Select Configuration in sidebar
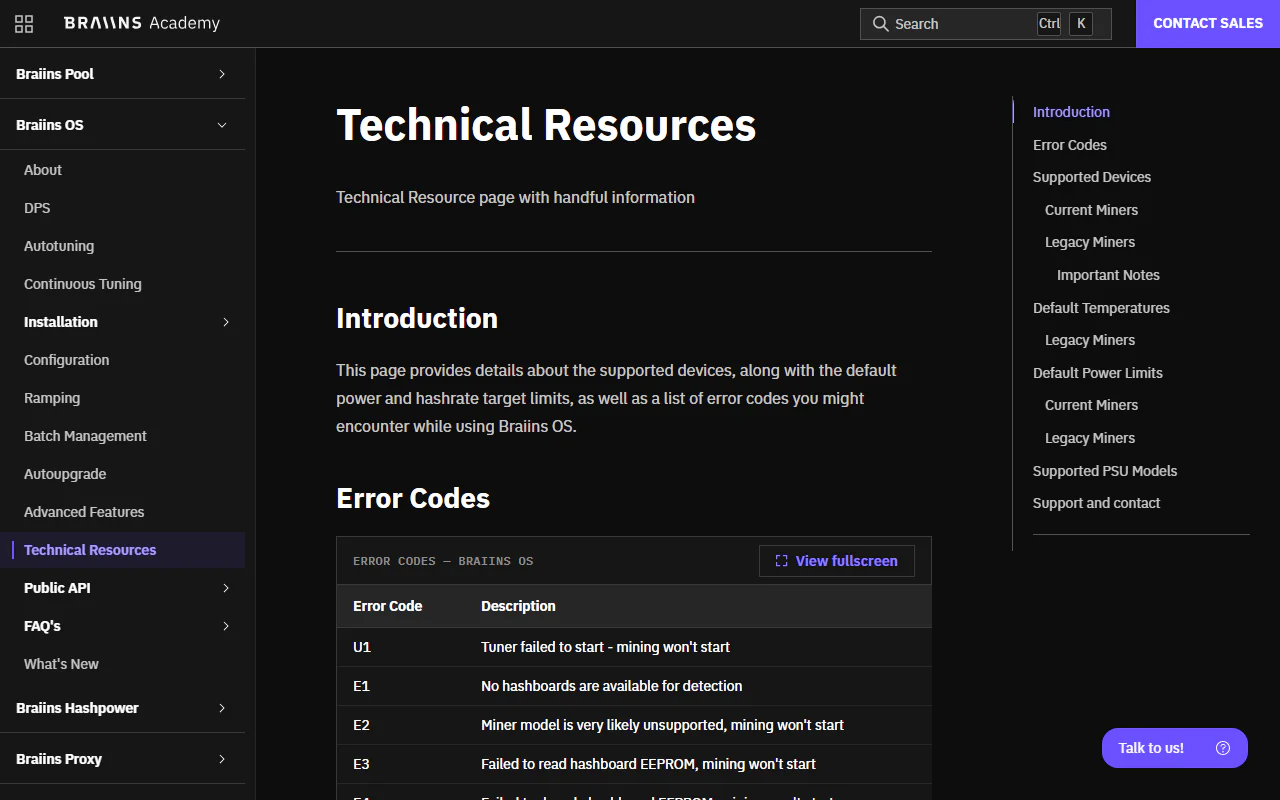The width and height of the screenshot is (1280, 800). click(x=67, y=360)
